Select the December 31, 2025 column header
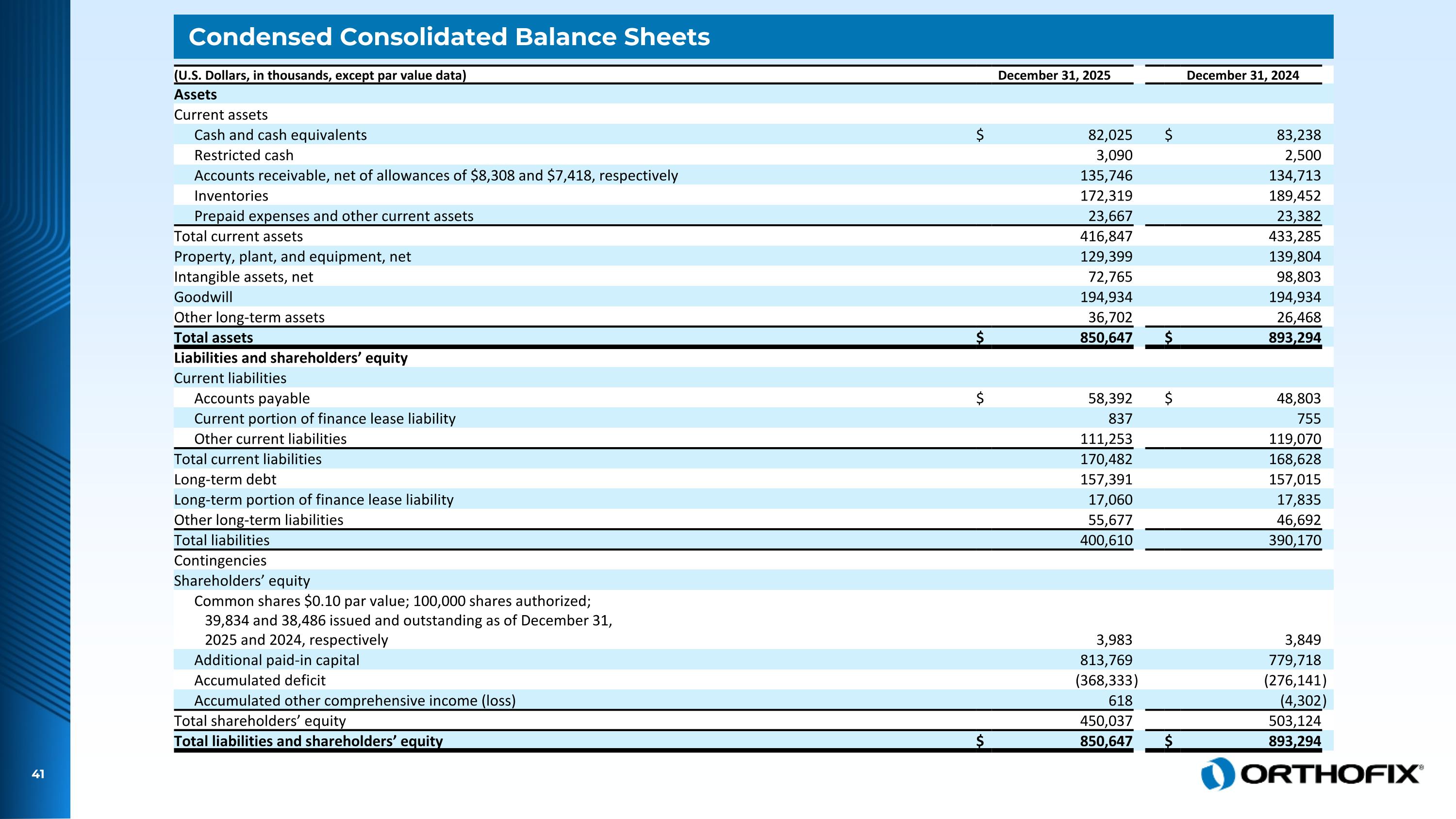Screen dimensions: 1456x819 pyautogui.click(x=1054, y=75)
